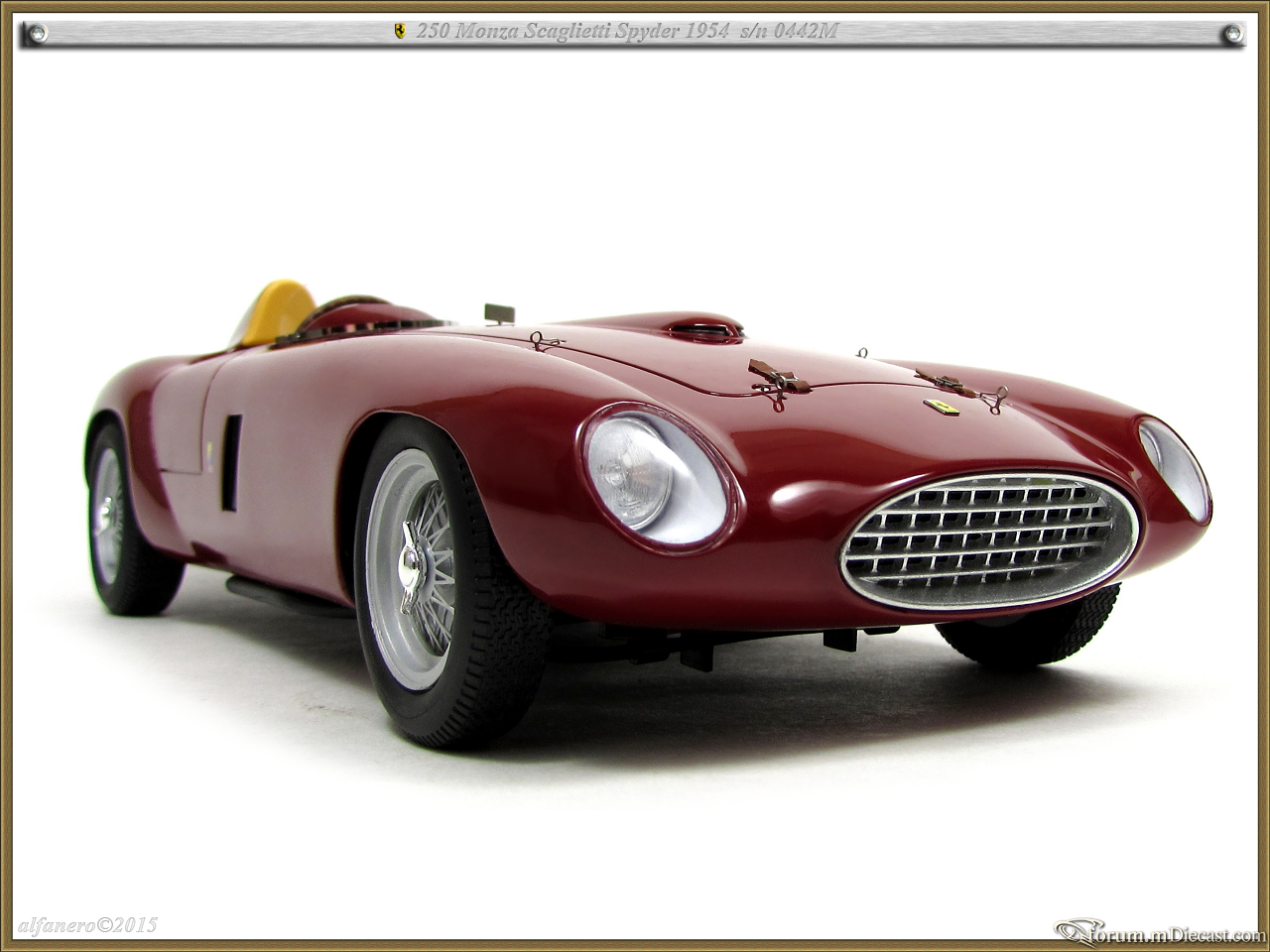1270x952 pixels.
Task: Click the title text "250 Monza Scaglietti Spyder 1954 s/n 0442M"
Action: 627,32
